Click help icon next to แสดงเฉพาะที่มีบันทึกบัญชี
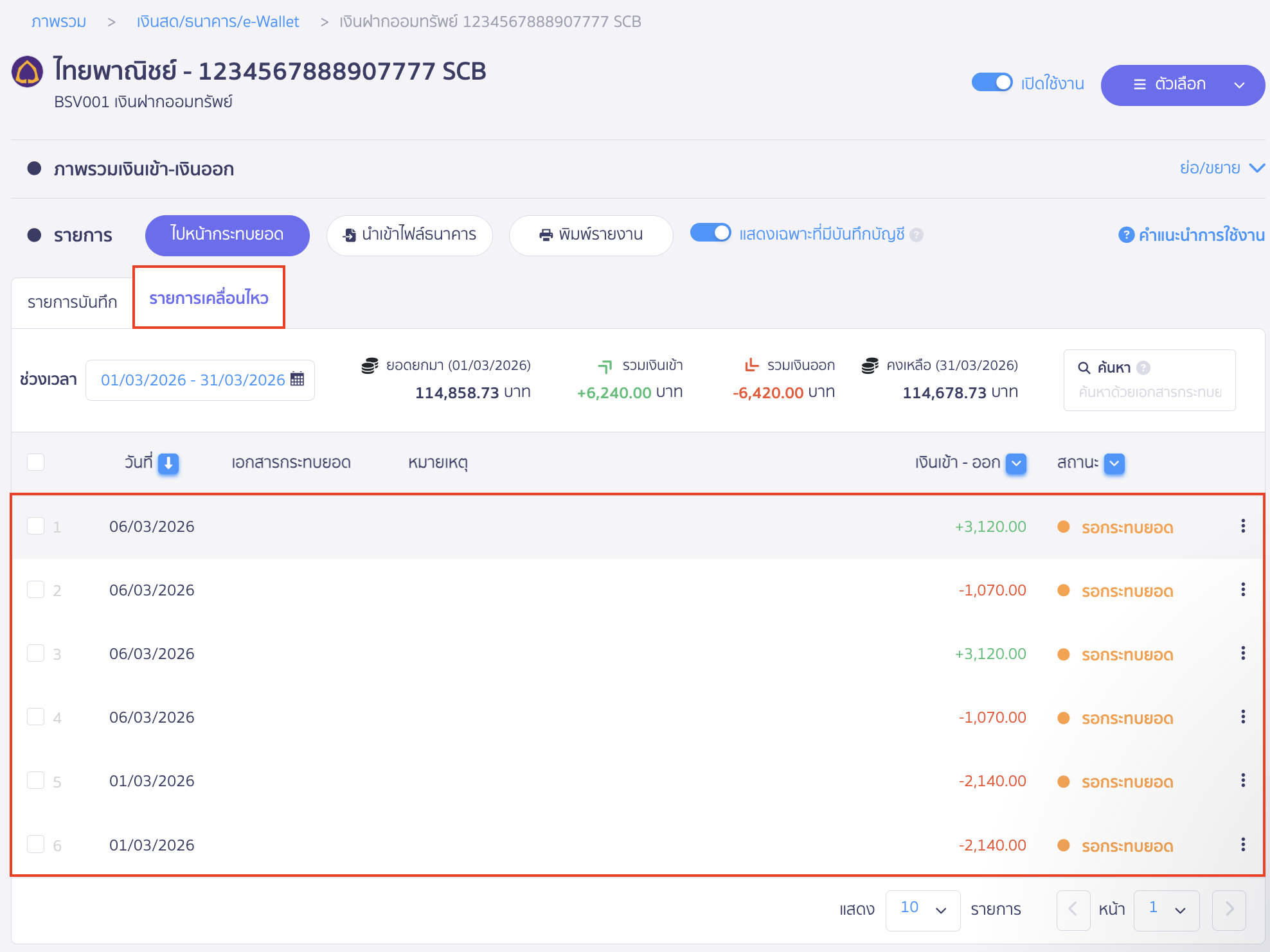Viewport: 1270px width, 952px height. 917,235
